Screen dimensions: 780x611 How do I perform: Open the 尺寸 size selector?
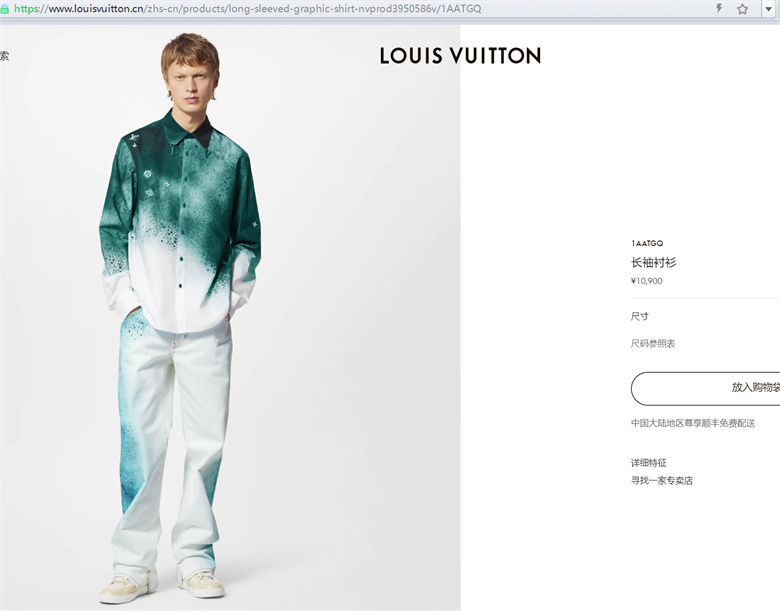[640, 316]
